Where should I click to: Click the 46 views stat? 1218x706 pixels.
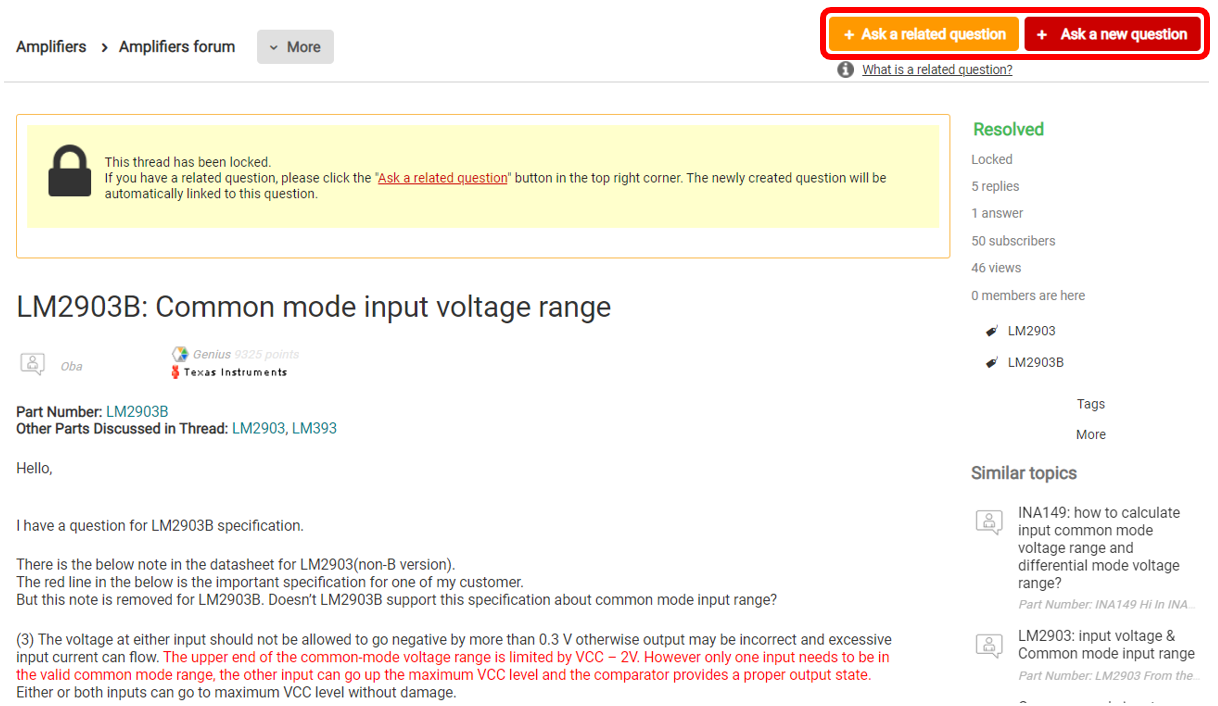pyautogui.click(x=996, y=268)
